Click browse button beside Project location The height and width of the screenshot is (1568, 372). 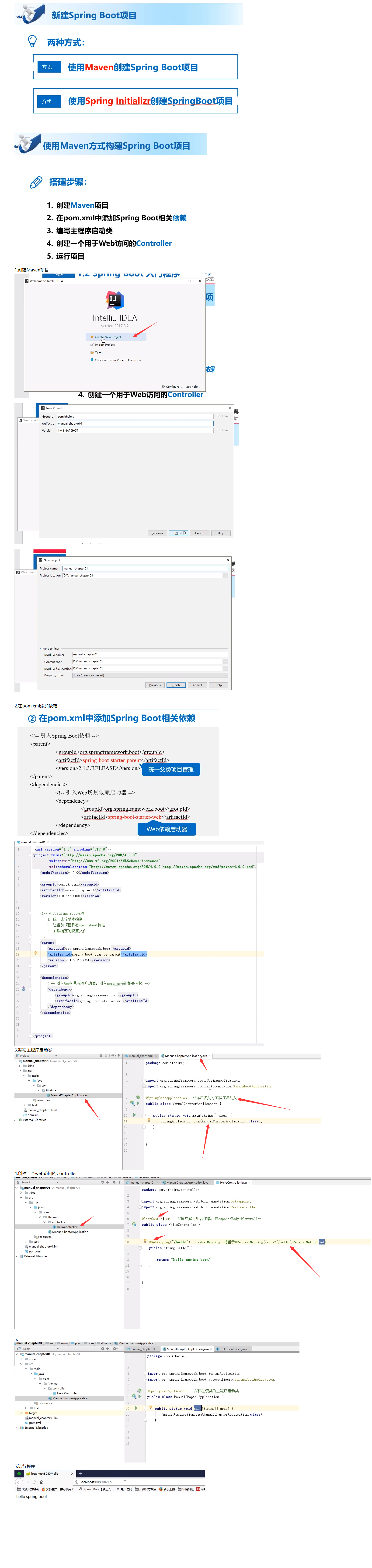tap(226, 575)
